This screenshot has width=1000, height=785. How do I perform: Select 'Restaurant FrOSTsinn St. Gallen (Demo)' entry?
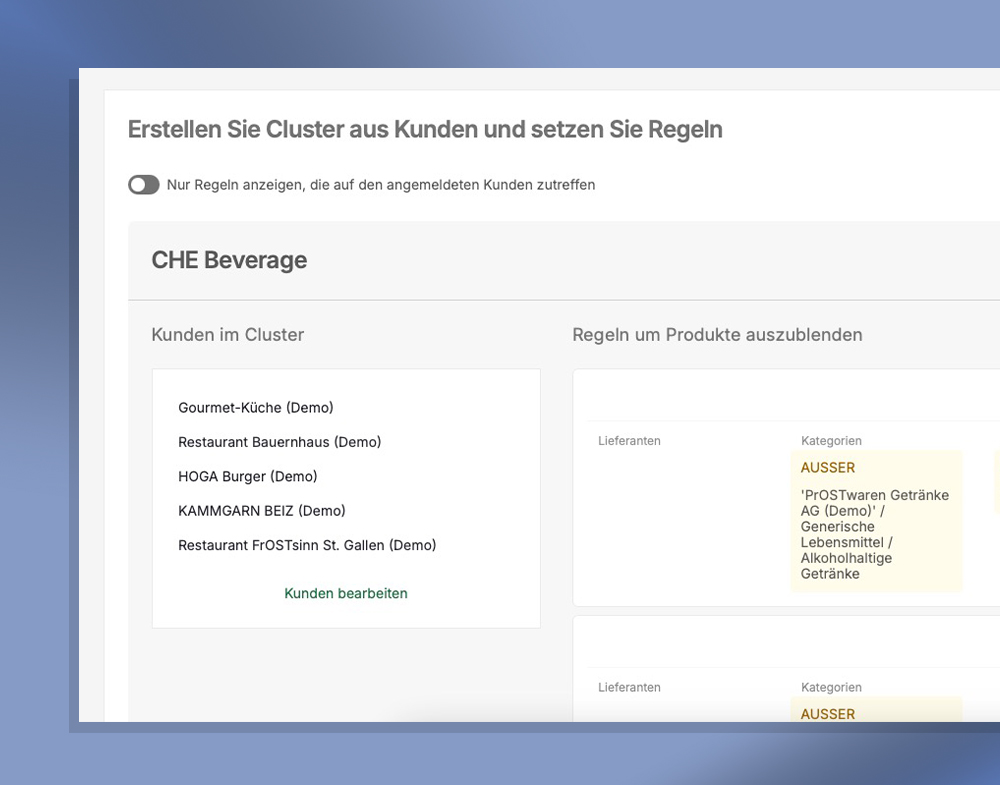pos(307,545)
